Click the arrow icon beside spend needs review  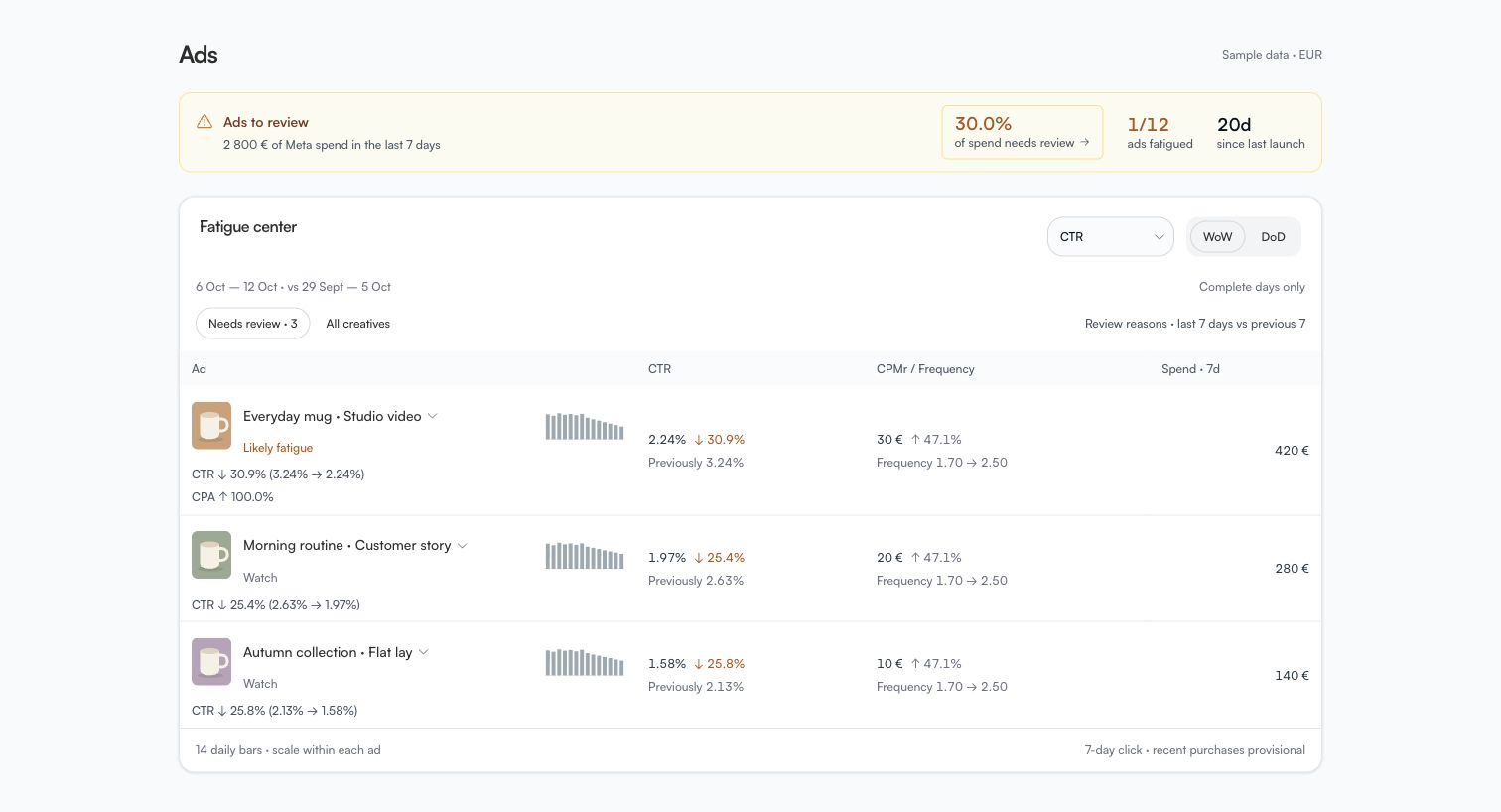pyautogui.click(x=1085, y=142)
